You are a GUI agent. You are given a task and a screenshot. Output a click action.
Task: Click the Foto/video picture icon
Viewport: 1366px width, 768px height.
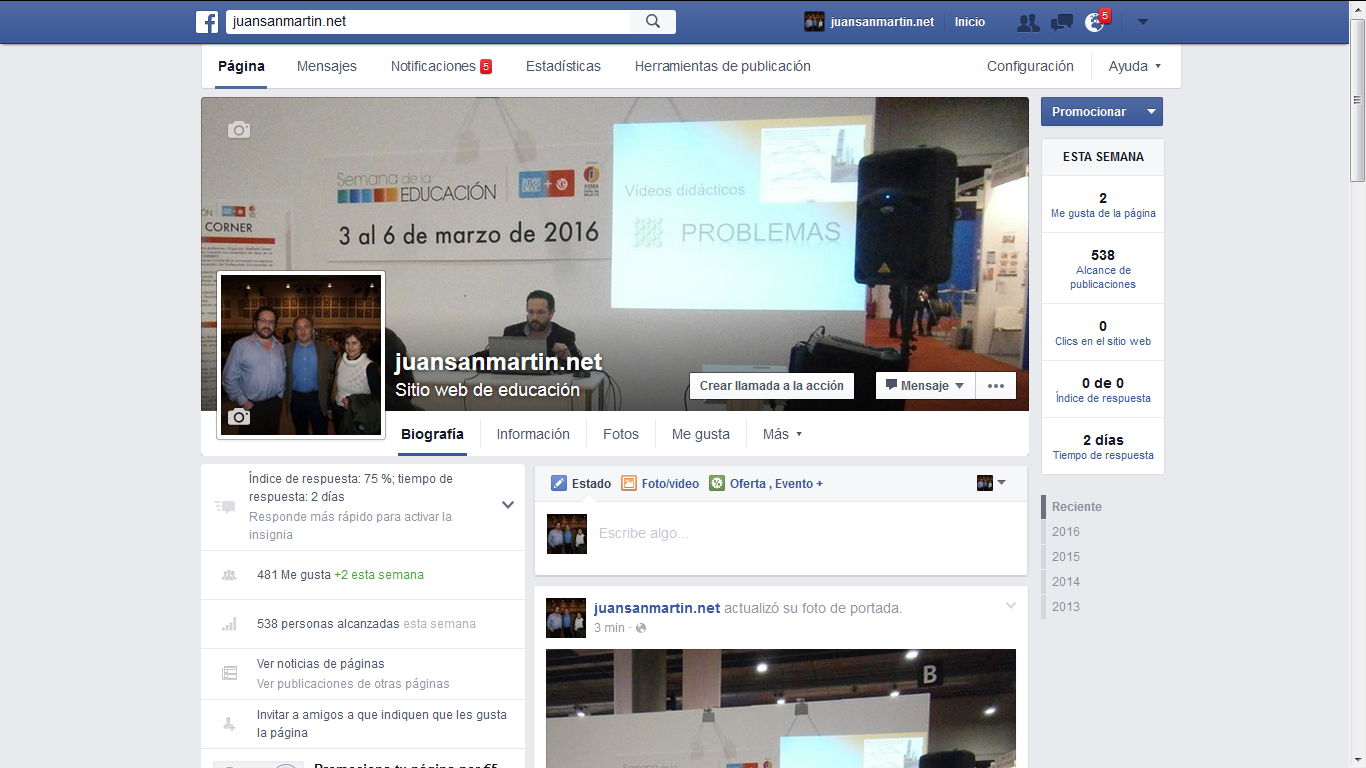coord(629,483)
